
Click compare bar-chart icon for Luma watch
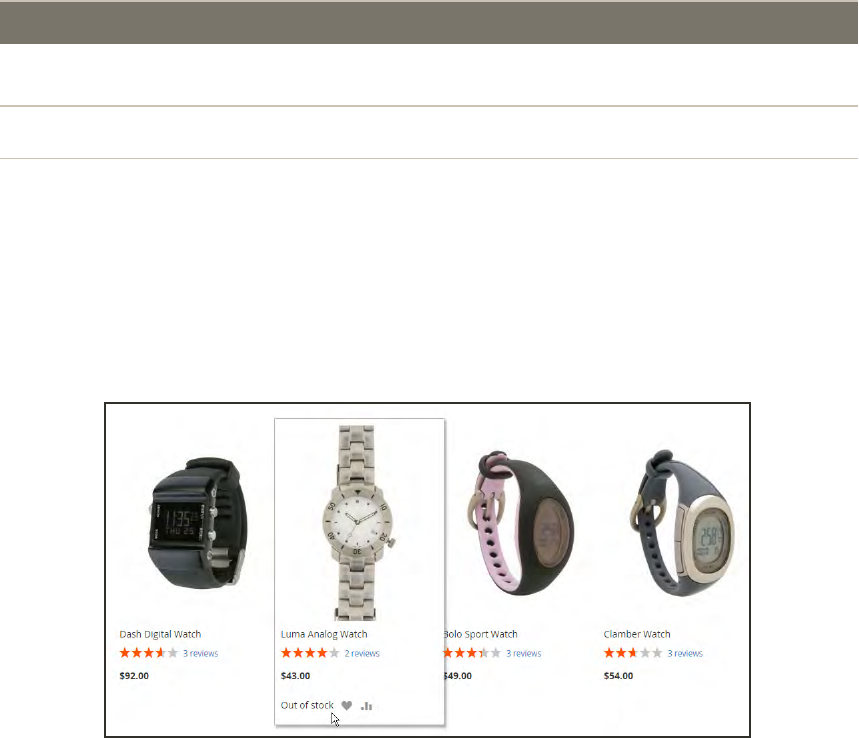[x=366, y=706]
